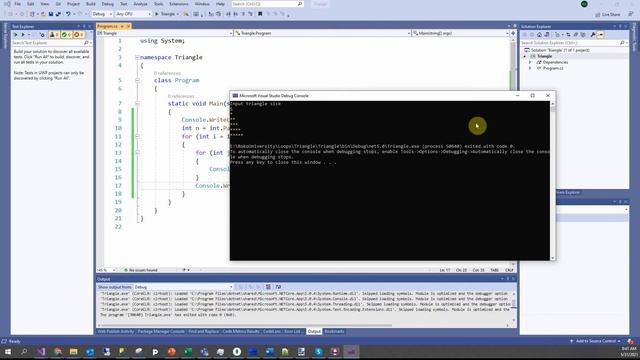Click the Save All icon
Image resolution: width=640 pixels, height=360 pixels.
[x=58, y=14]
